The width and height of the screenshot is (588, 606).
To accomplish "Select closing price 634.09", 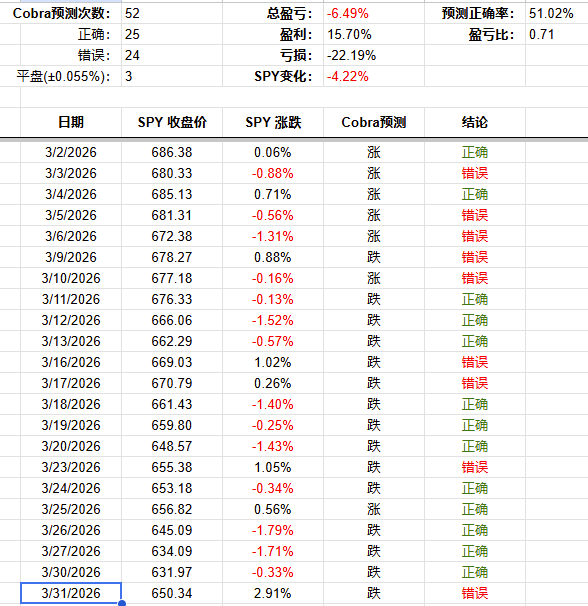I will 172,551.
